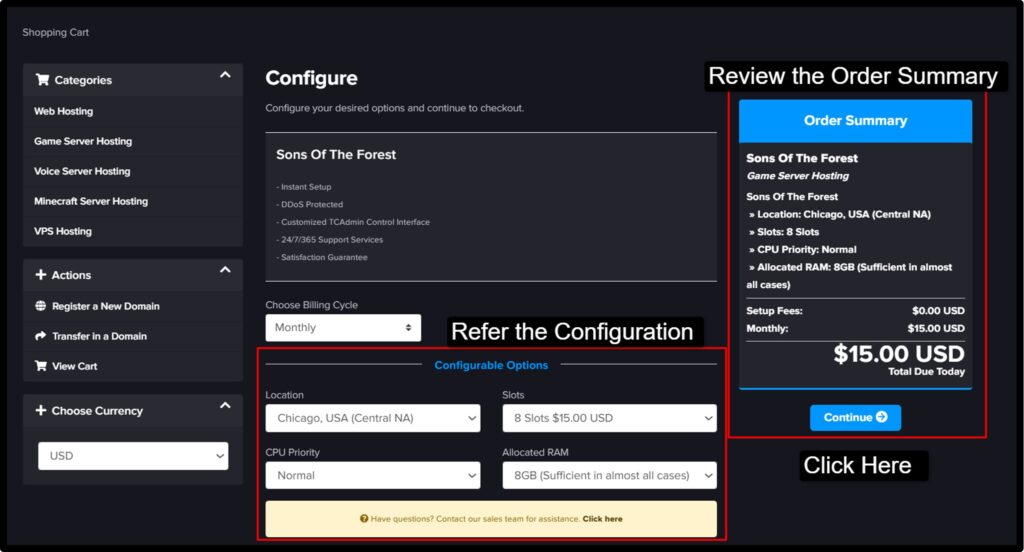Open the USD currency dropdown
This screenshot has height=552, width=1024.
pyautogui.click(x=133, y=456)
